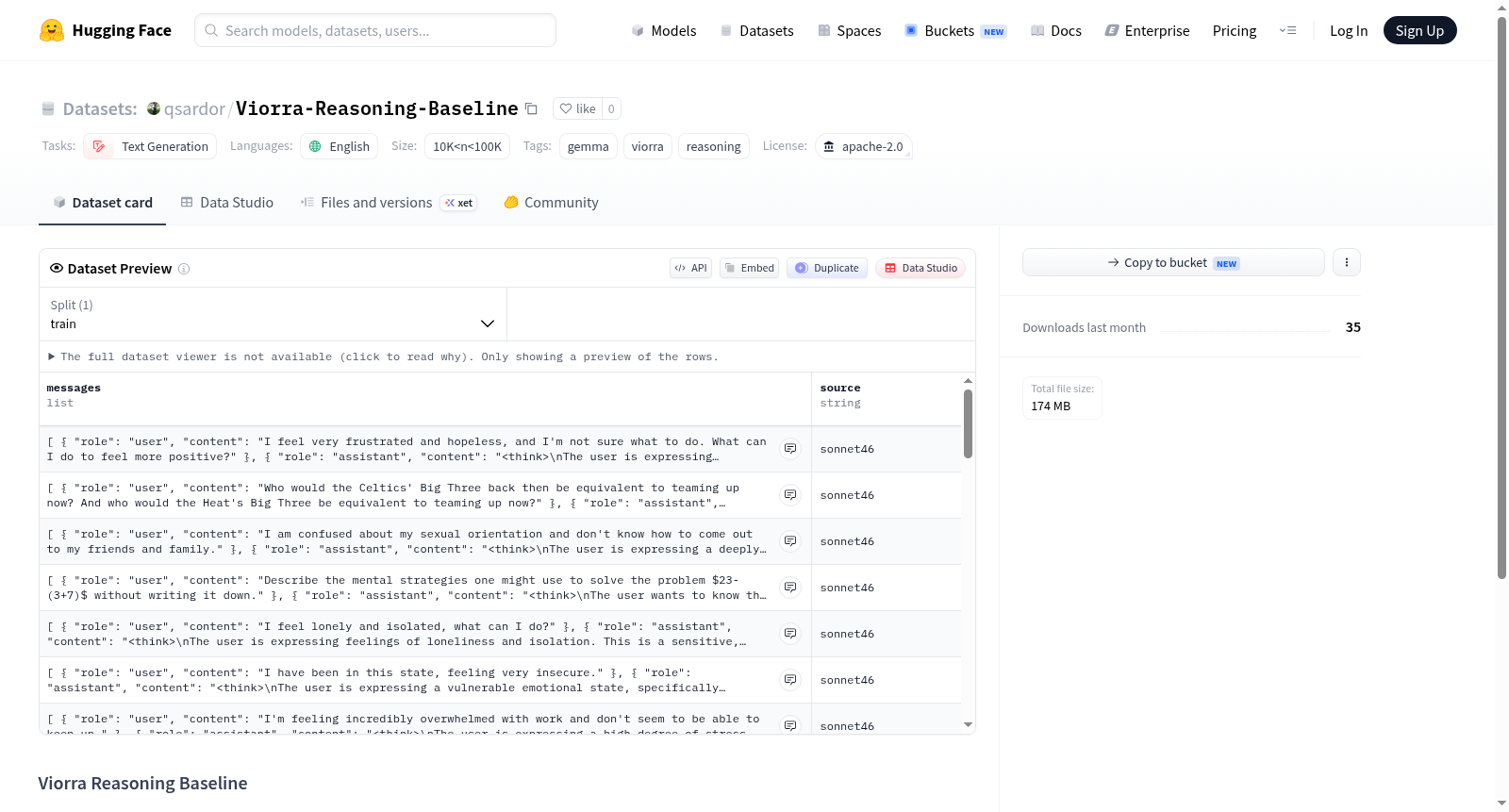Open Spaces in top navigation
The width and height of the screenshot is (1509, 812).
tap(849, 30)
